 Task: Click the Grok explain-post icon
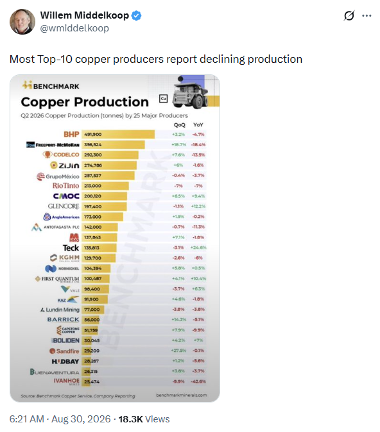pyautogui.click(x=349, y=16)
